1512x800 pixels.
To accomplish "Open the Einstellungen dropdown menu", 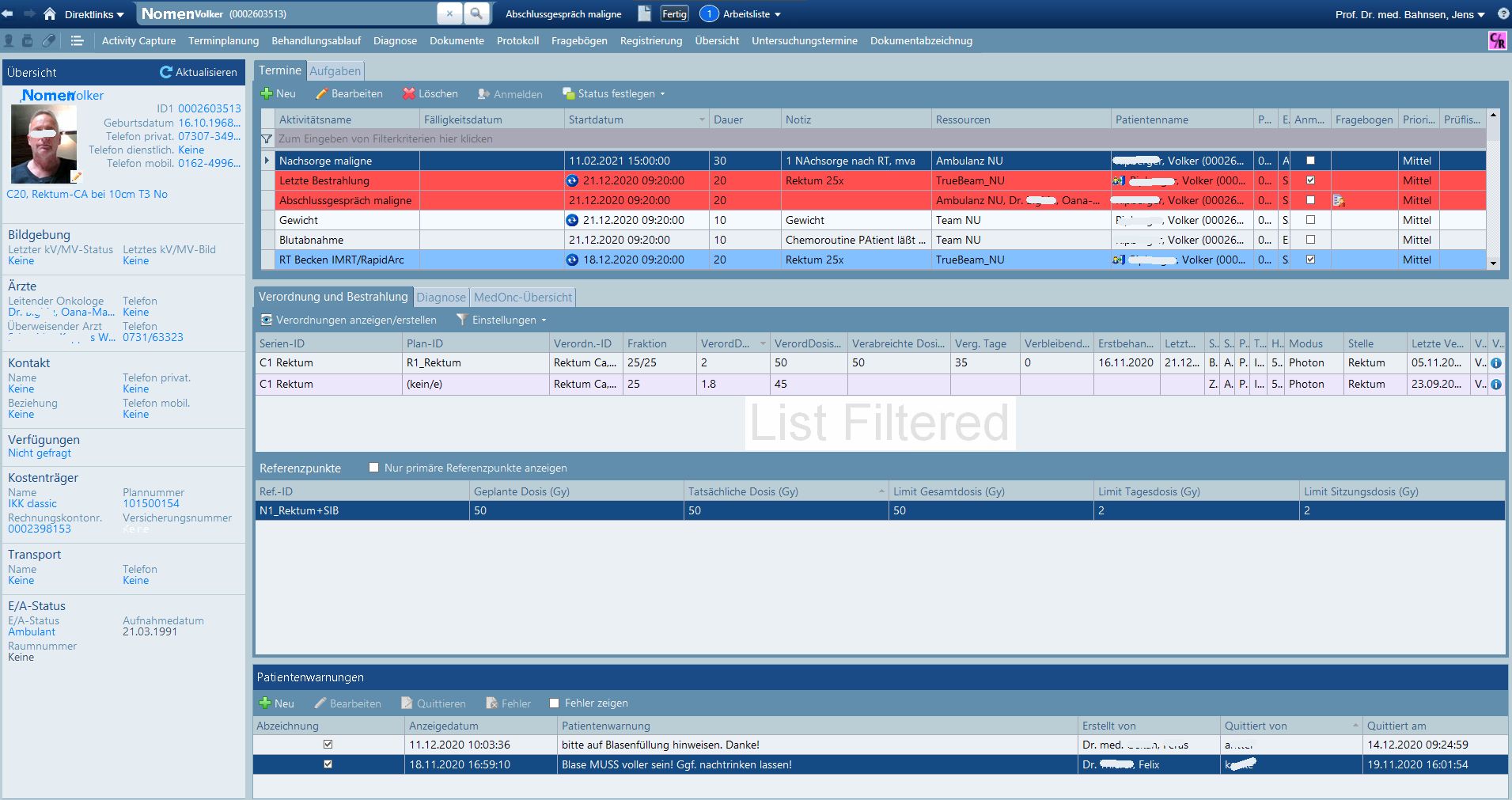I will [x=502, y=320].
